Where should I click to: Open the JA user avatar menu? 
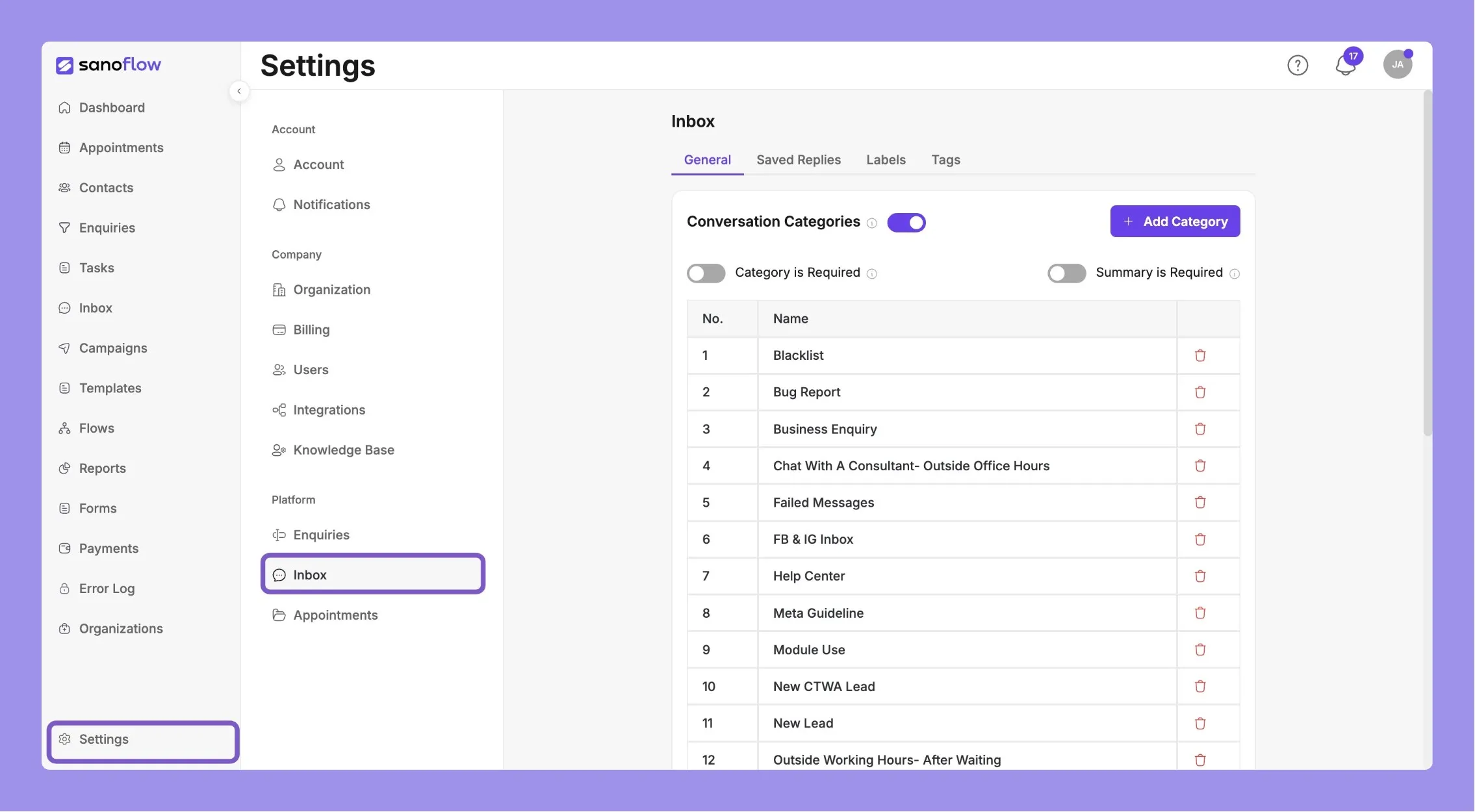(1398, 64)
